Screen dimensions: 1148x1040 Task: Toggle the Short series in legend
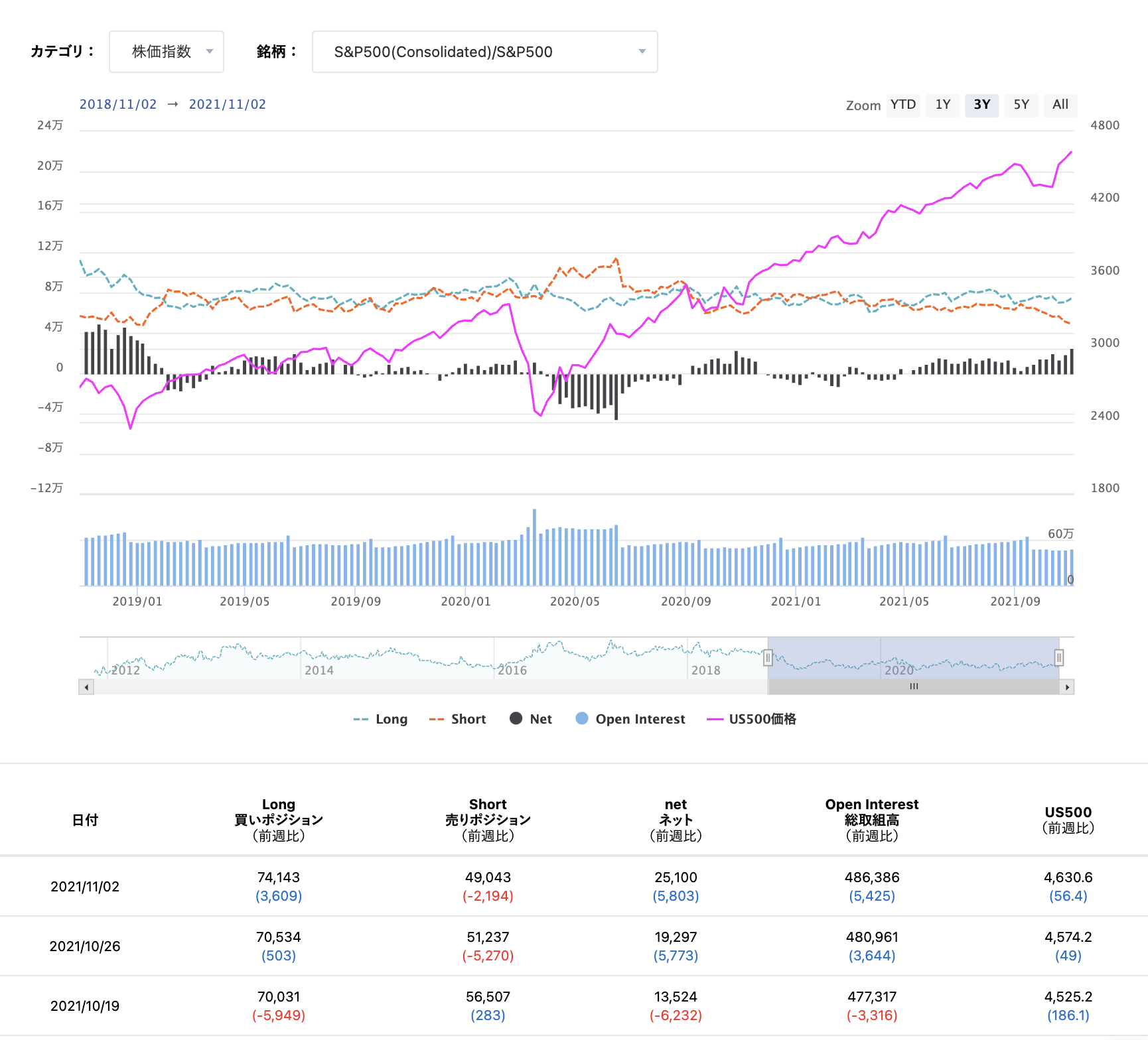[458, 719]
